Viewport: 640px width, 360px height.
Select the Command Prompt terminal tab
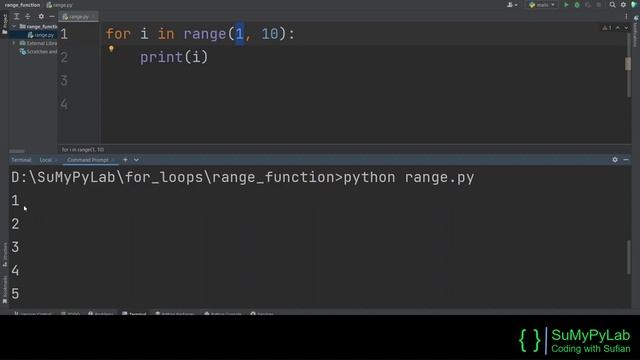88,160
